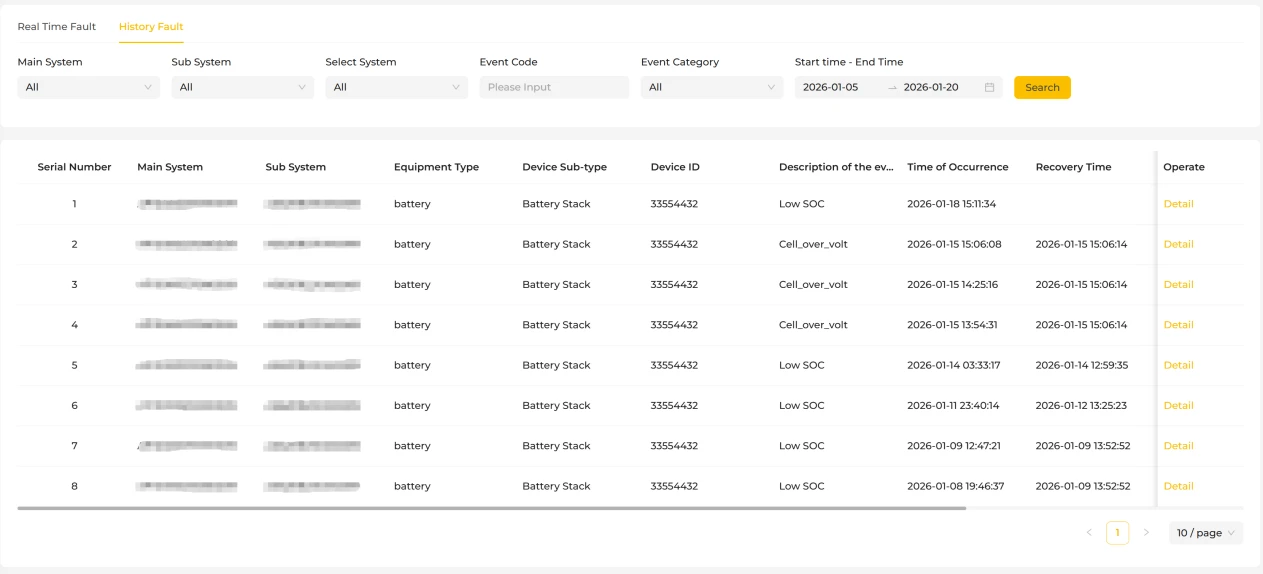The width and height of the screenshot is (1263, 574).
Task: Click serial number 7 cell
Action: point(74,446)
